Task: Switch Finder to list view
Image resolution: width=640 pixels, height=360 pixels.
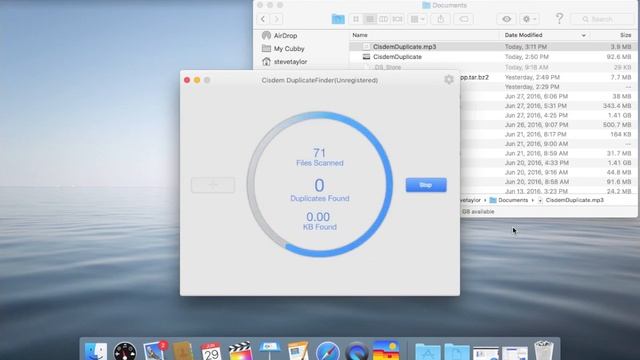Action: [370, 19]
